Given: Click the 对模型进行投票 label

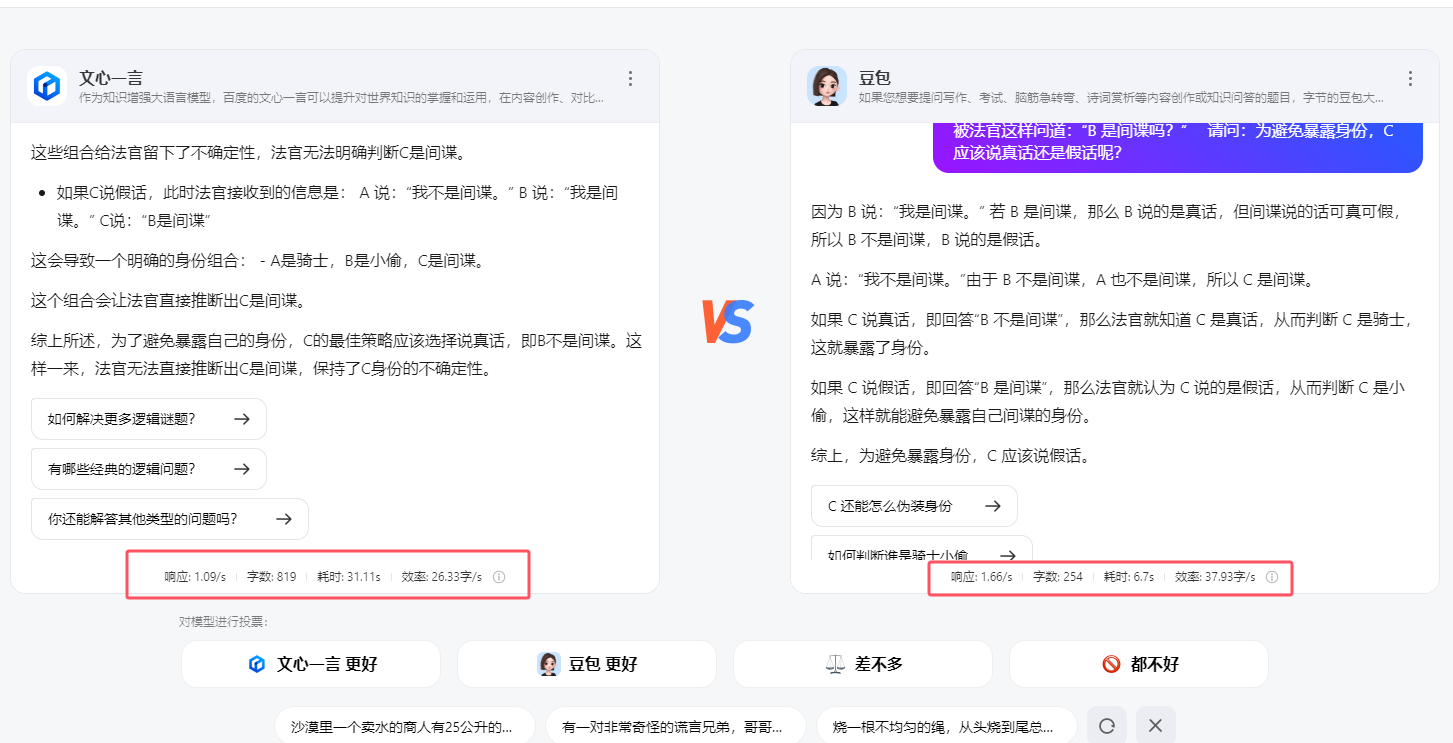Looking at the screenshot, I should tap(223, 622).
